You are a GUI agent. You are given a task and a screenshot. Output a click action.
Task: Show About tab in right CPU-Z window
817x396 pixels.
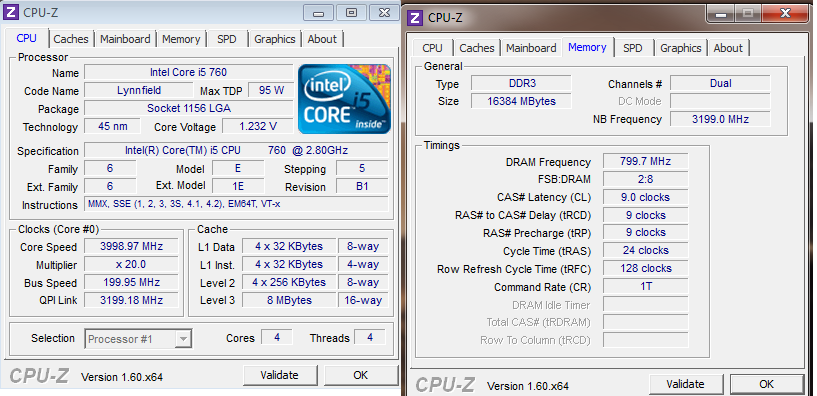[x=728, y=48]
